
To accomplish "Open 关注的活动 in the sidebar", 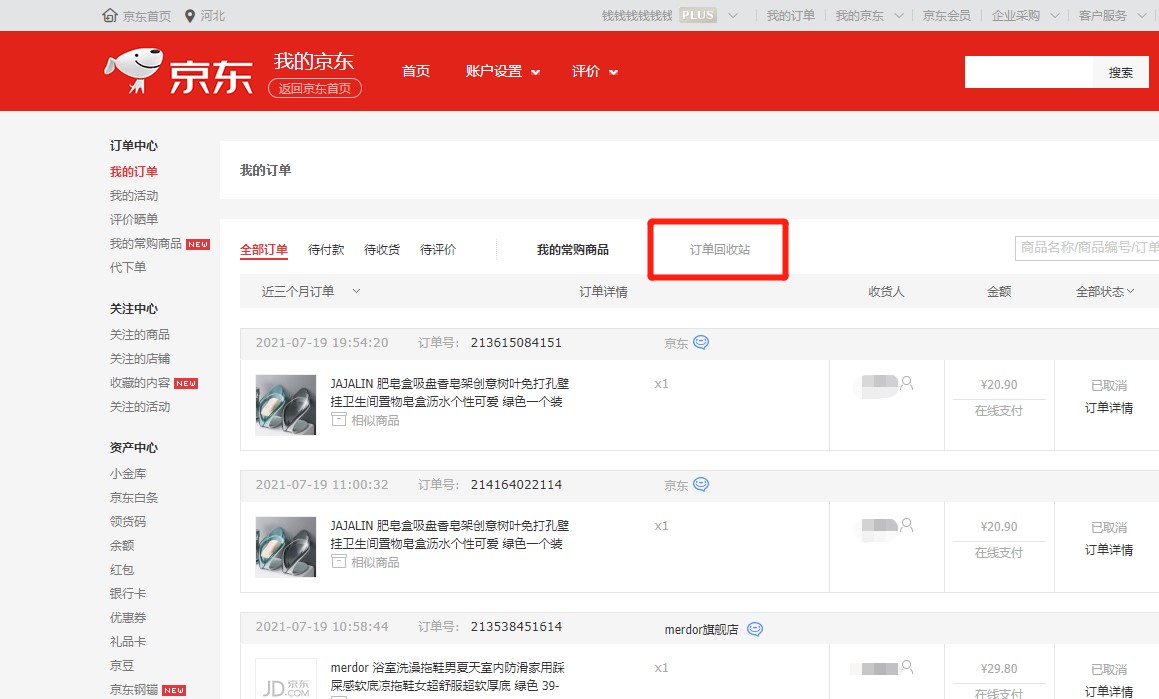I will (x=140, y=406).
